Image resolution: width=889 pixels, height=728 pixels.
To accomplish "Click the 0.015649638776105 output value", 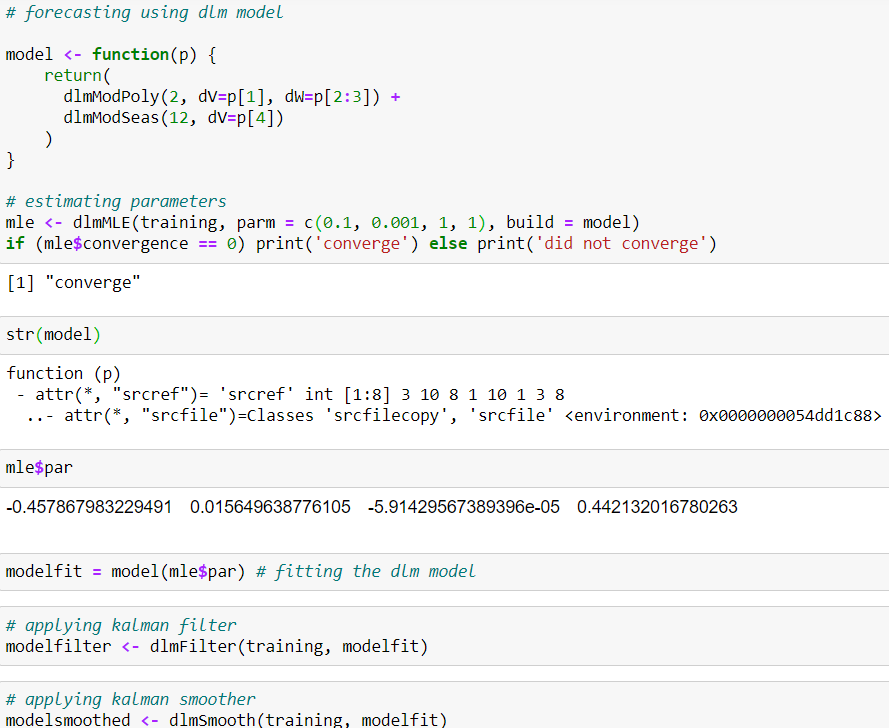I will [270, 507].
